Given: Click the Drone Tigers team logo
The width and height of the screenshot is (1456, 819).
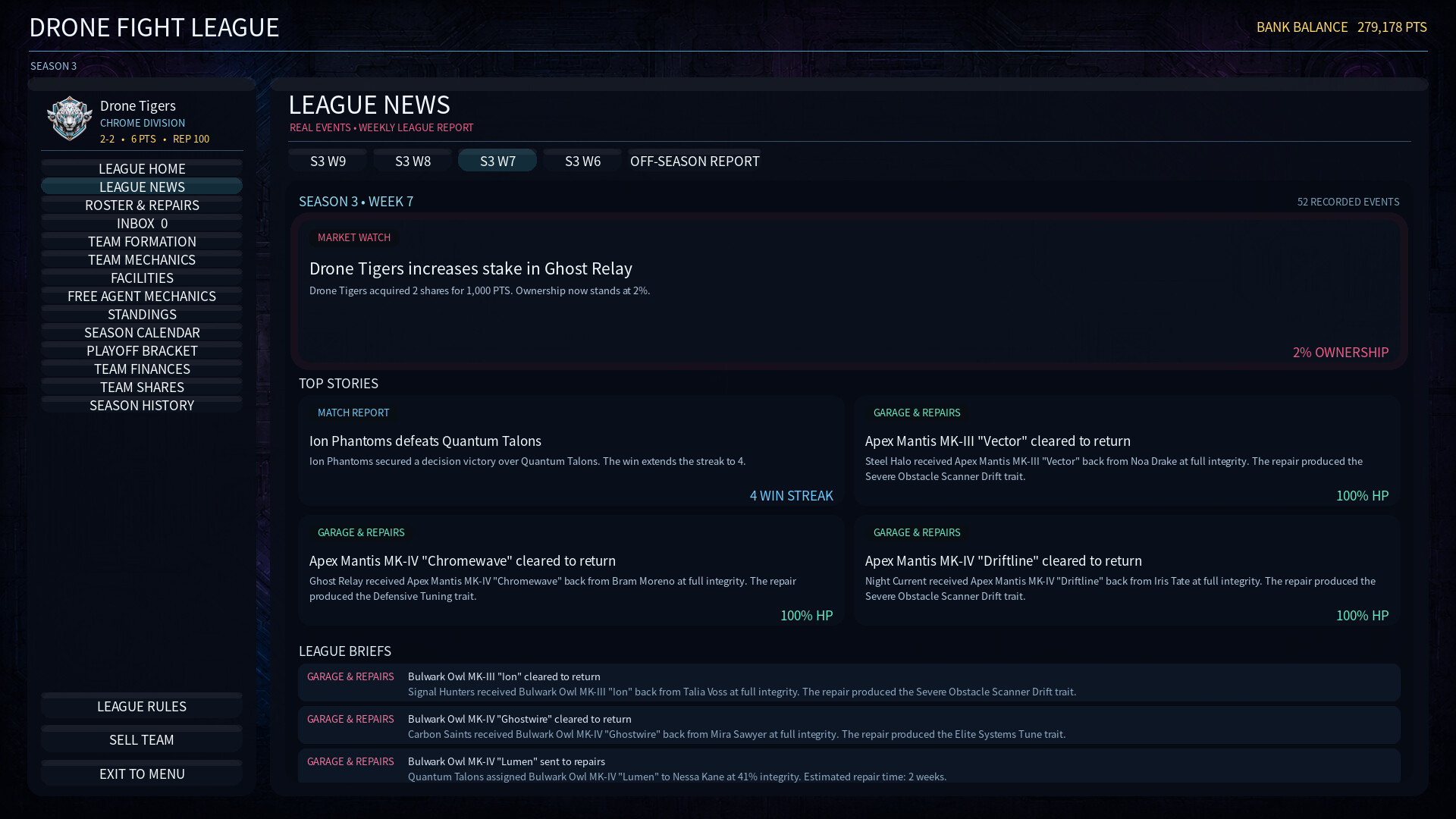Looking at the screenshot, I should click(x=70, y=118).
